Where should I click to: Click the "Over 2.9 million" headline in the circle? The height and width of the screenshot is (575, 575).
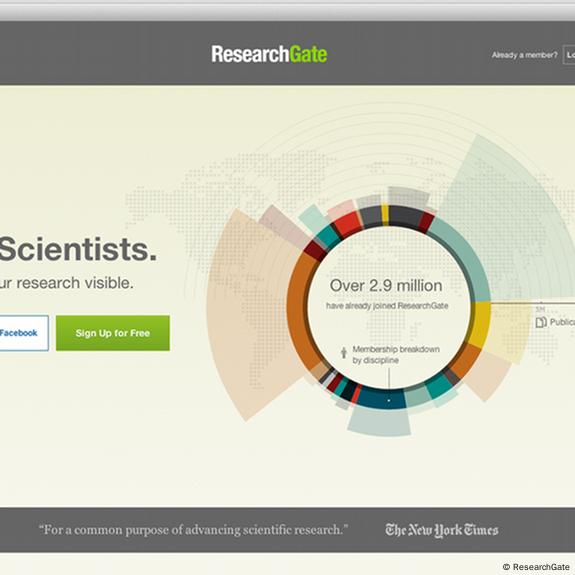point(386,286)
